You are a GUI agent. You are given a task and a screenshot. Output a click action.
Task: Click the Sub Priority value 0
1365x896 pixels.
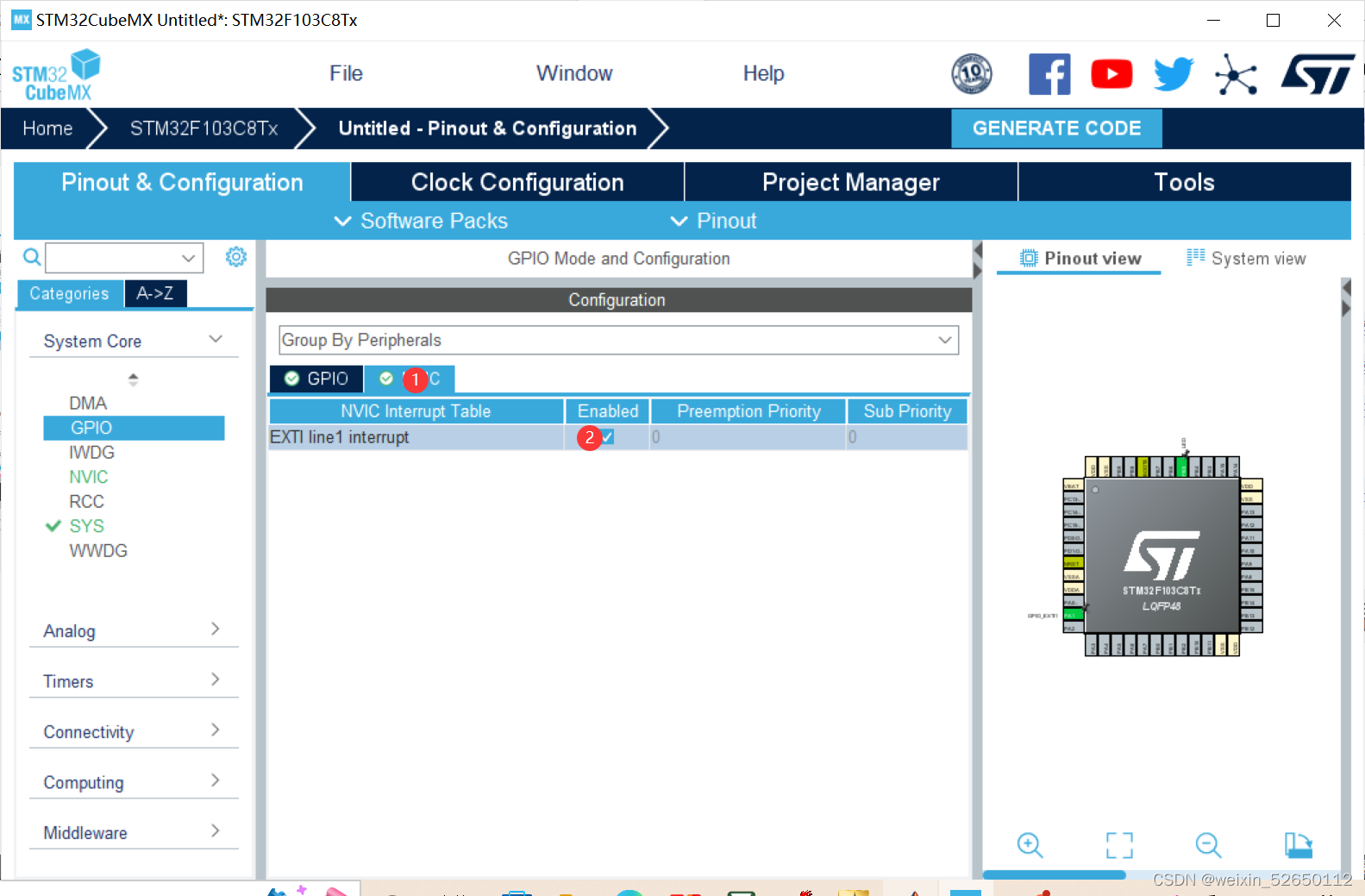click(907, 437)
